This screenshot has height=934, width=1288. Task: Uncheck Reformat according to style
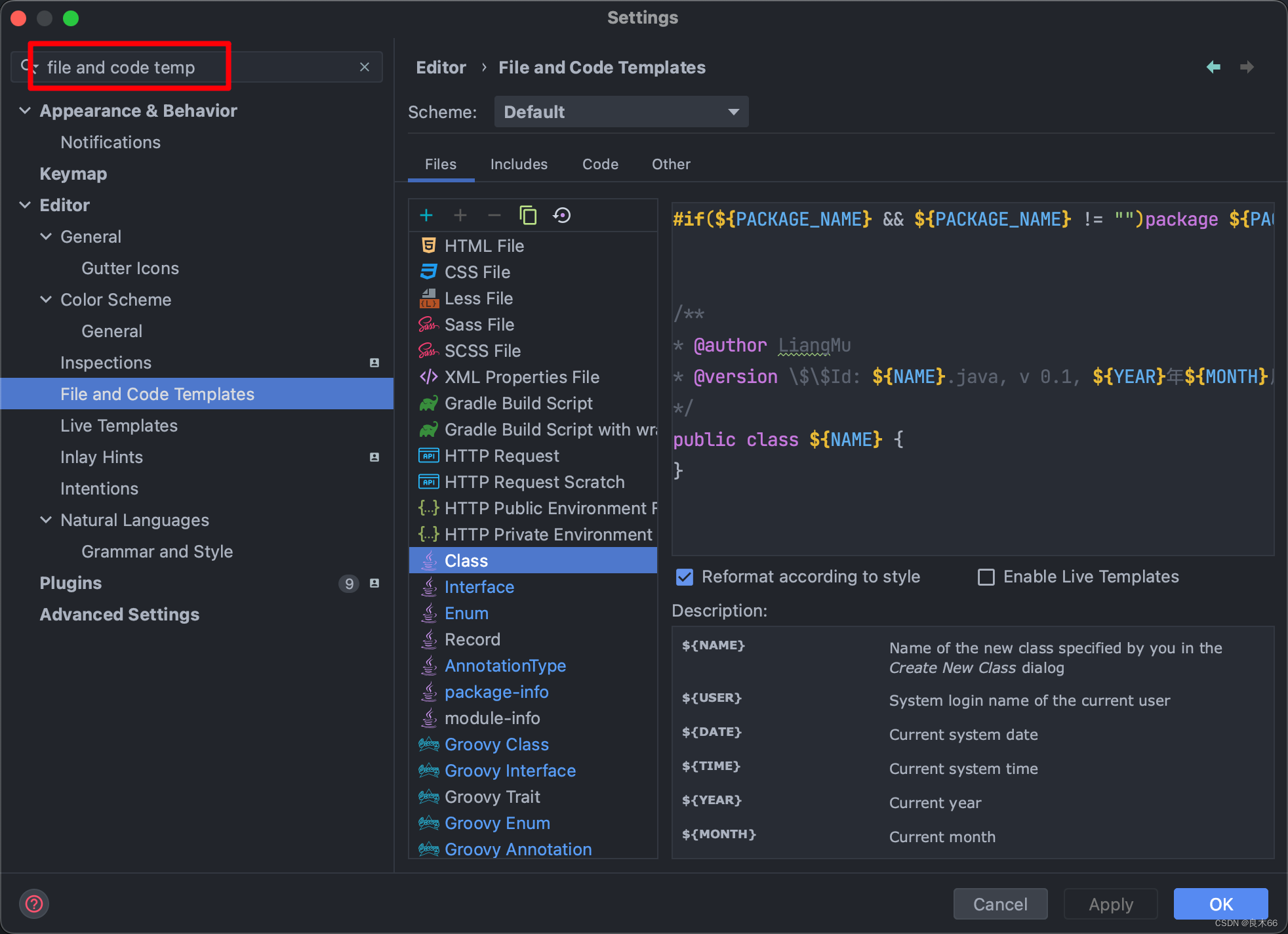pos(684,577)
